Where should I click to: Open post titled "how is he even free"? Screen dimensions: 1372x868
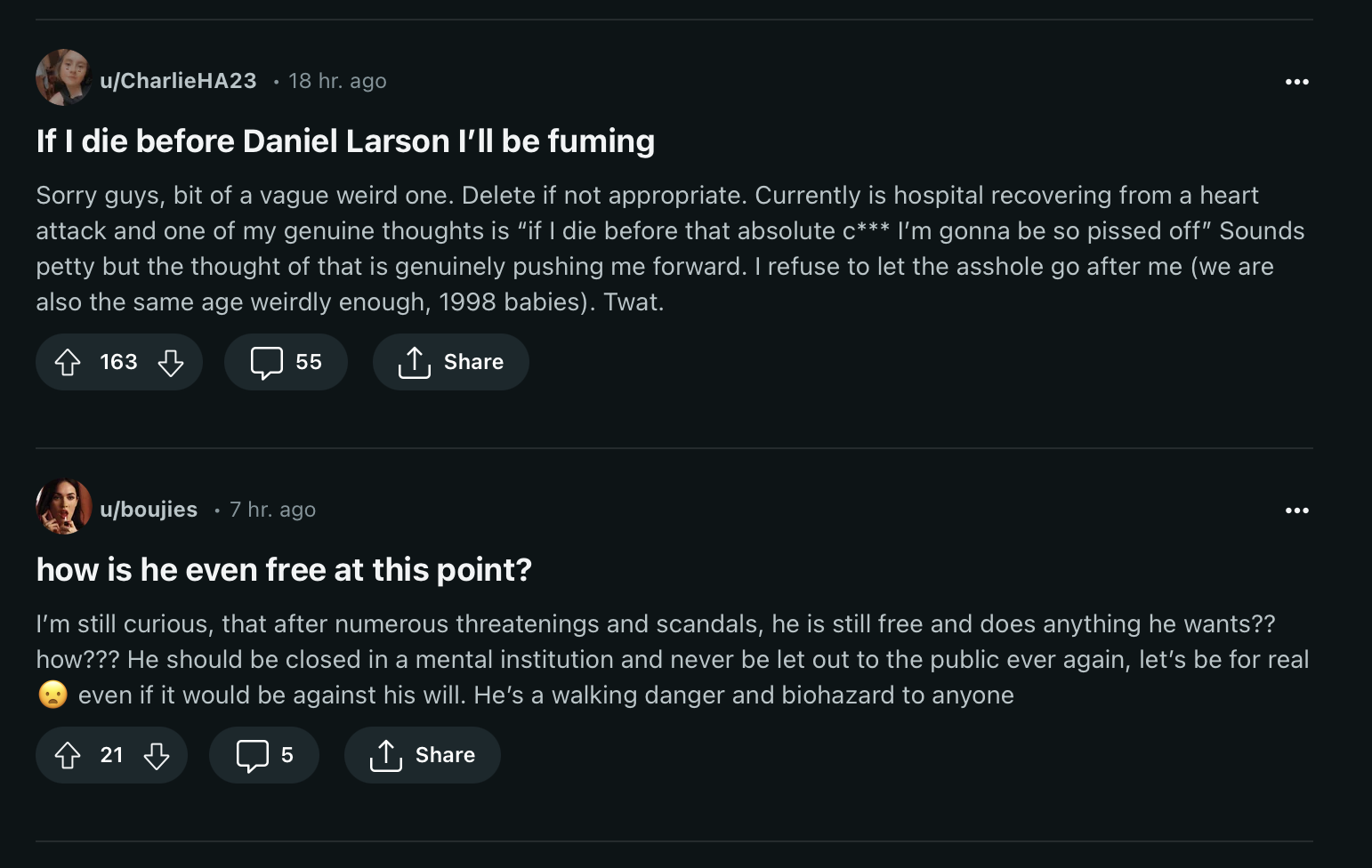[284, 570]
